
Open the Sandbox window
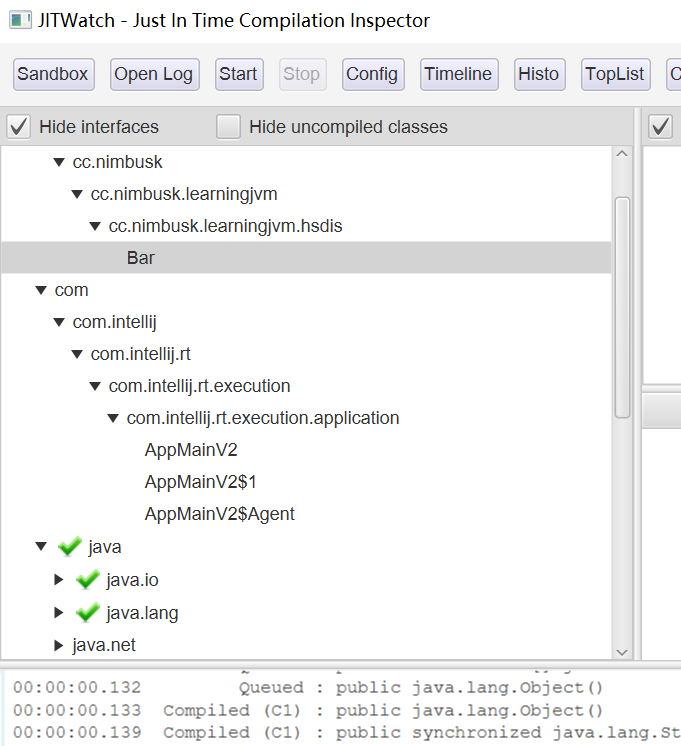53,74
